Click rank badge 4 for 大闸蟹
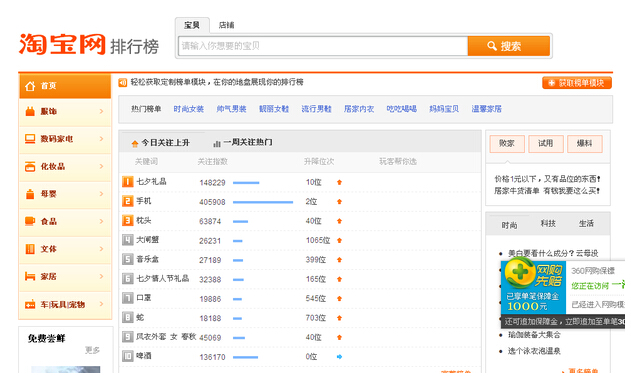Screen dimensions: 631x383 click(x=128, y=240)
